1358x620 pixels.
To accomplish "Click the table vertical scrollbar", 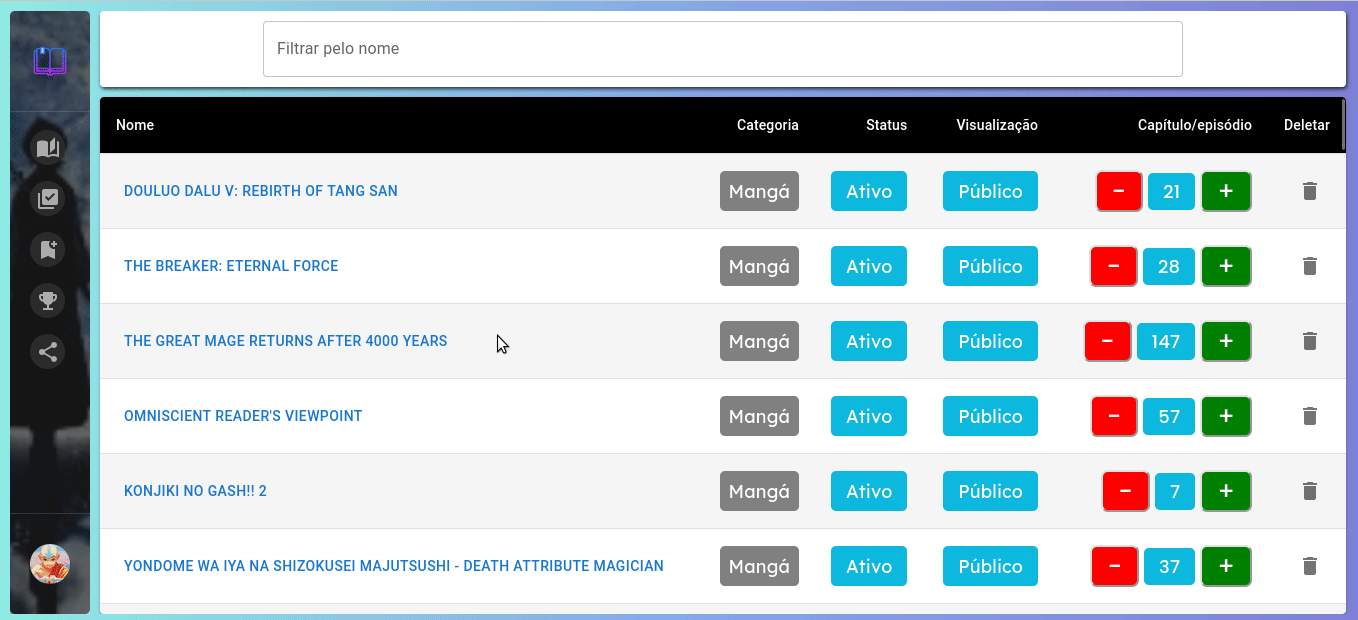I will coord(1343,125).
